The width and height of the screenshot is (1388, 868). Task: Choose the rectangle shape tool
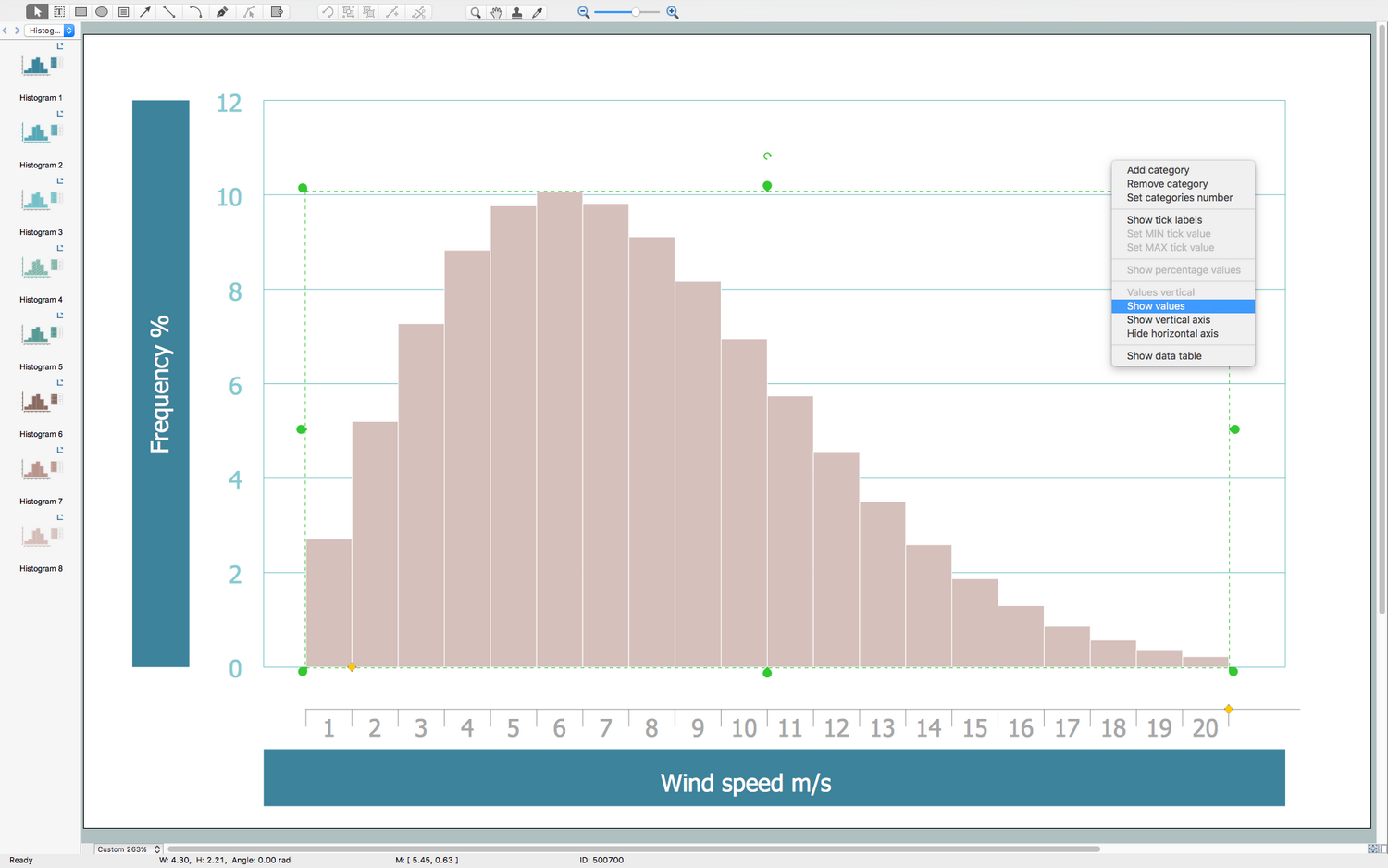81,12
